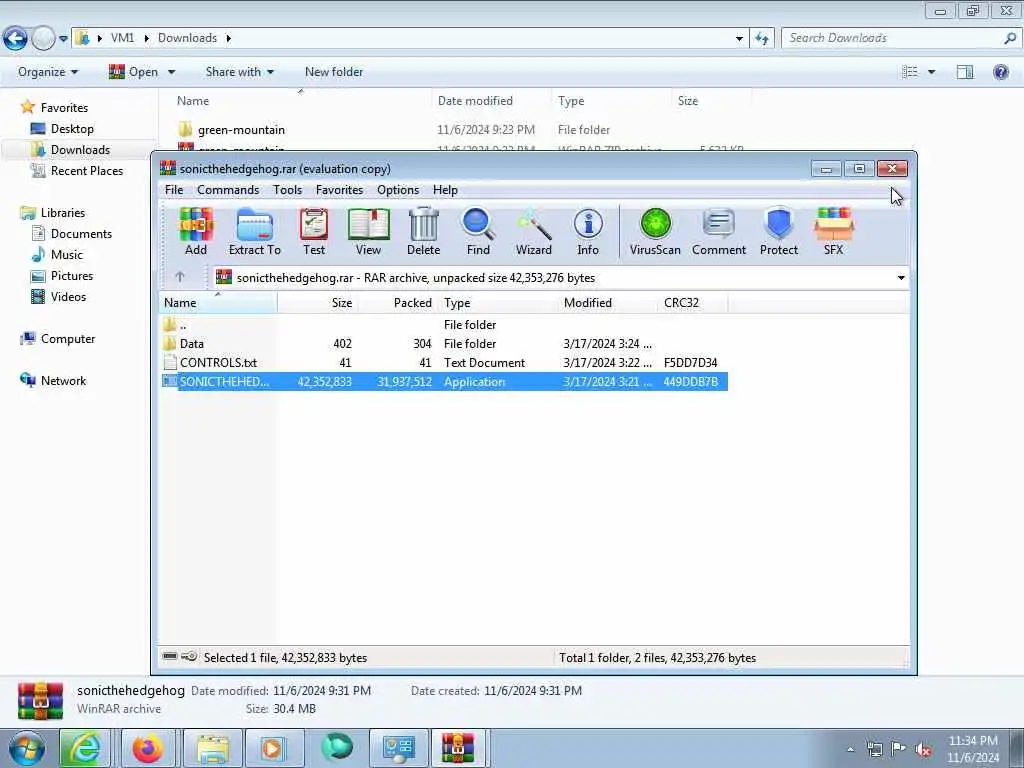Click VM1 in the address breadcrumb

coord(122,38)
